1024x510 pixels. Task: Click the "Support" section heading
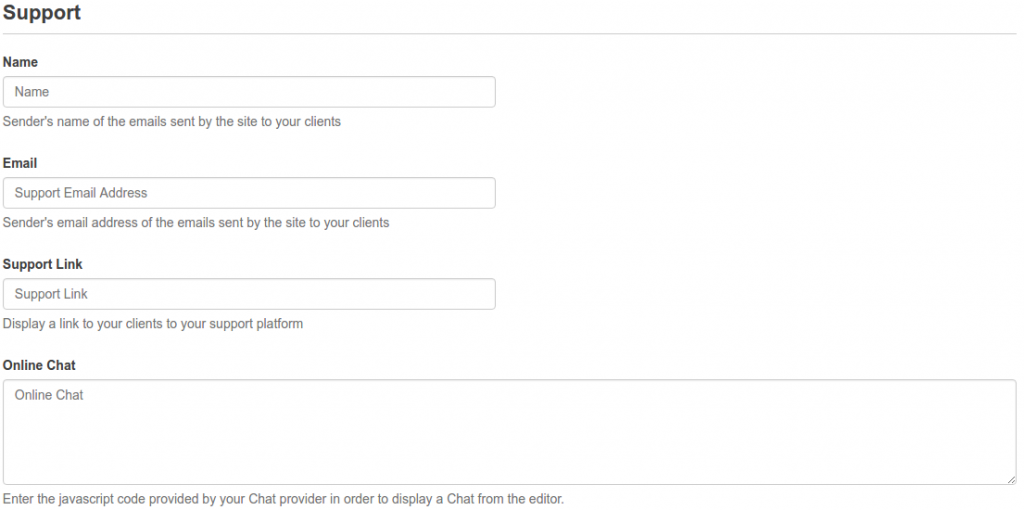coord(42,13)
